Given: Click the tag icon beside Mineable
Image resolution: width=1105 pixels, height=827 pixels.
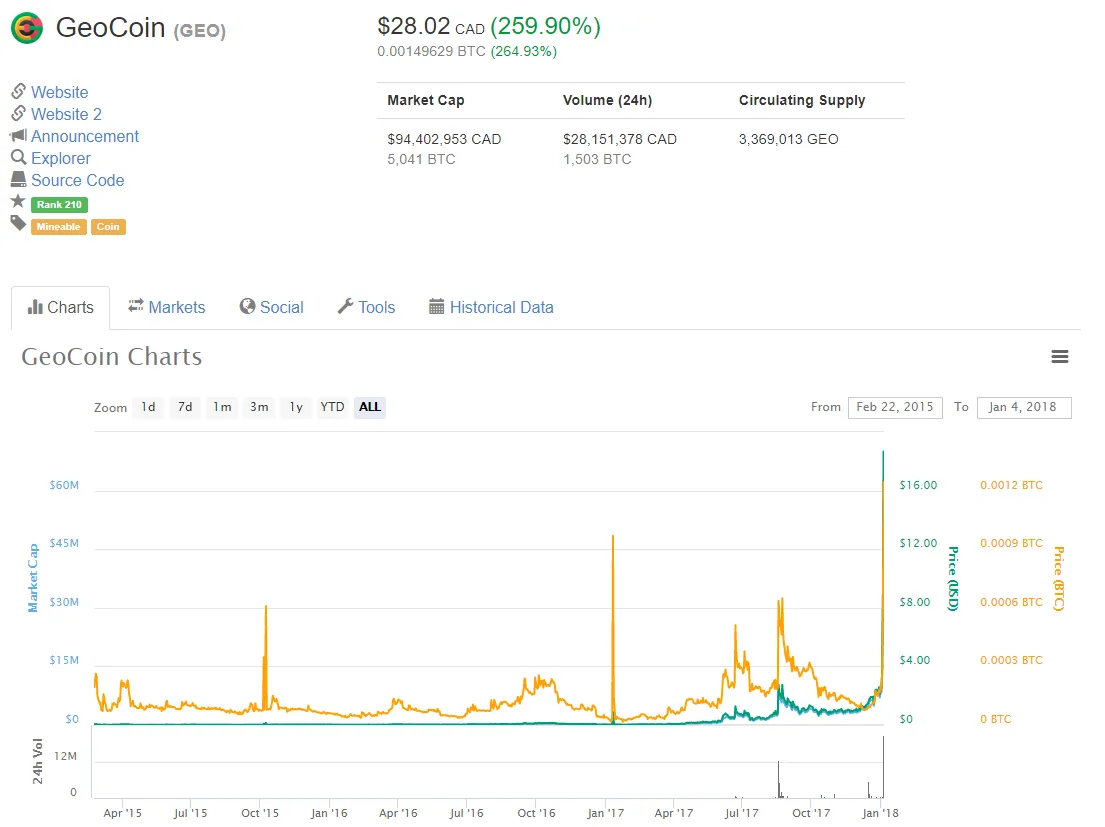Looking at the screenshot, I should 18,224.
